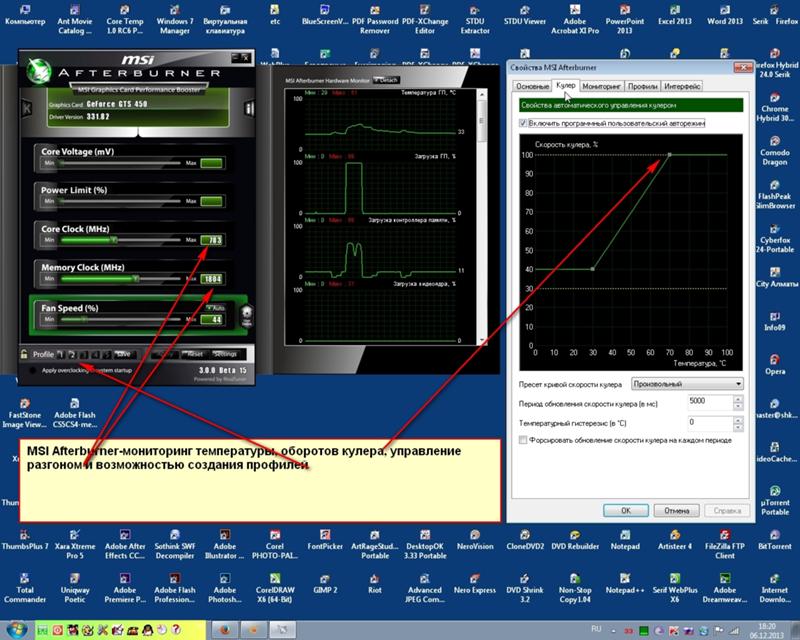The width and height of the screenshot is (800, 640).
Task: Click the Firefox button in the taskbar
Action: [x=224, y=630]
